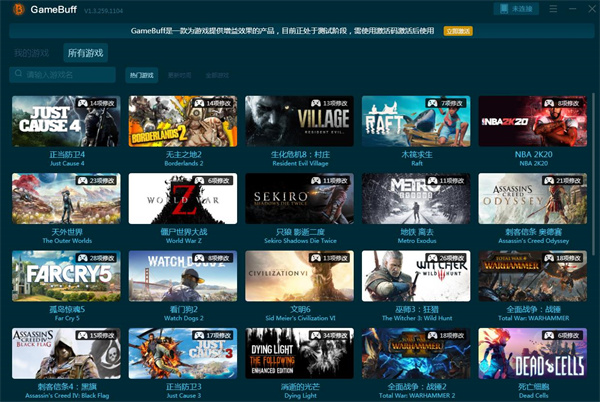Open the Black Flag thumbnail
The image size is (600, 402).
(66, 353)
